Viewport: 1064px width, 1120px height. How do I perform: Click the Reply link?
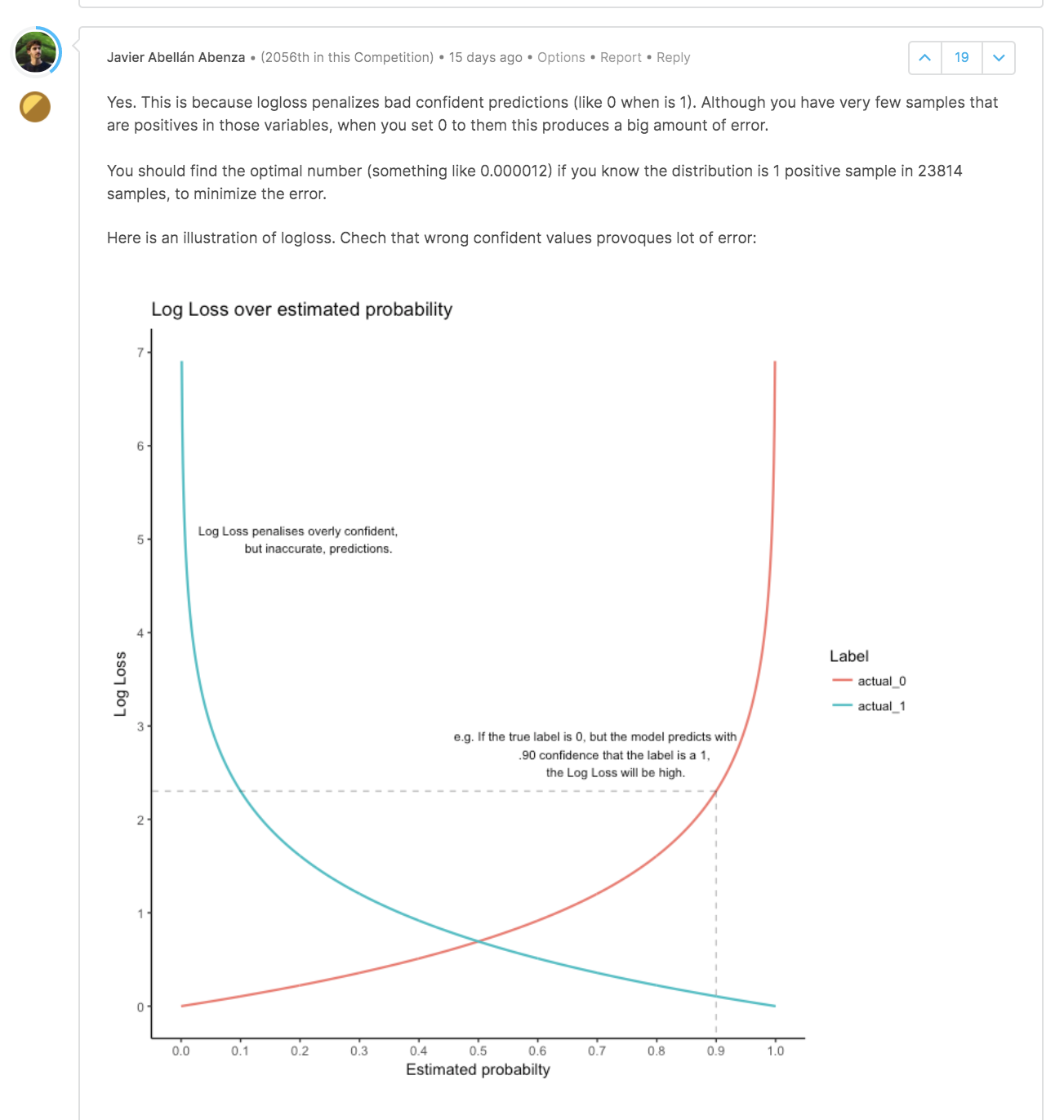click(x=673, y=57)
